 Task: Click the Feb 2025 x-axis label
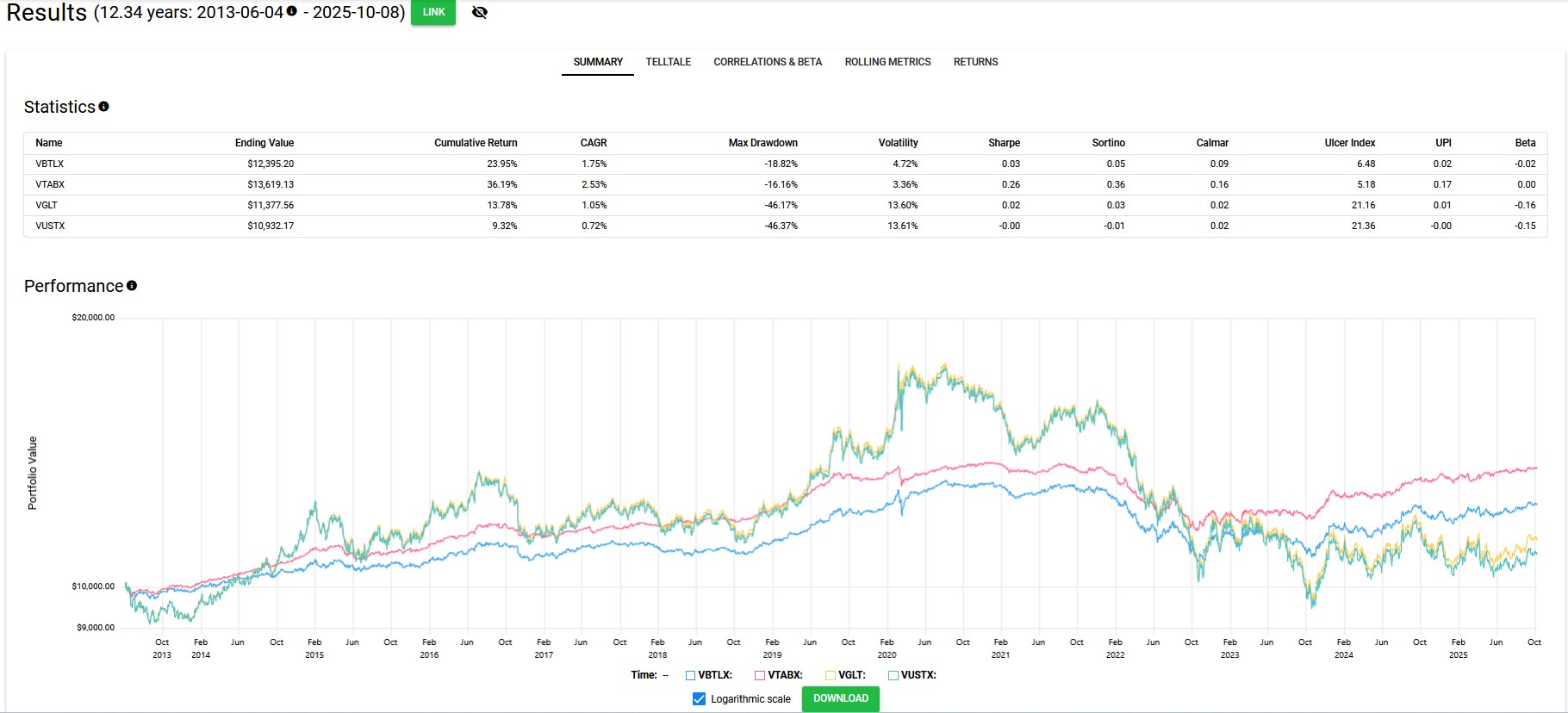[x=1458, y=648]
